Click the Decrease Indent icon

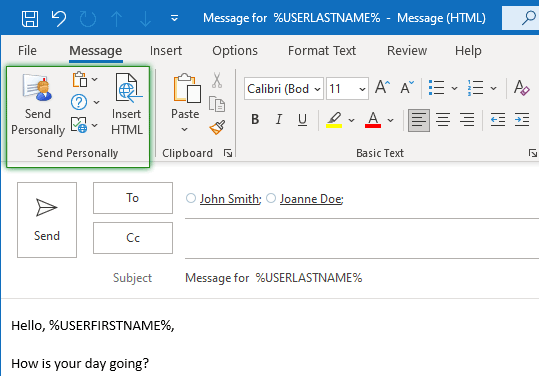point(498,120)
